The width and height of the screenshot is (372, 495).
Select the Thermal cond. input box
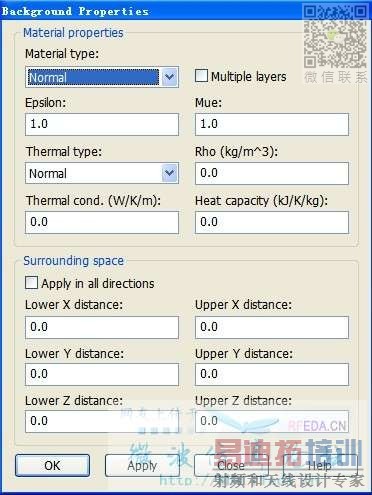[102, 222]
